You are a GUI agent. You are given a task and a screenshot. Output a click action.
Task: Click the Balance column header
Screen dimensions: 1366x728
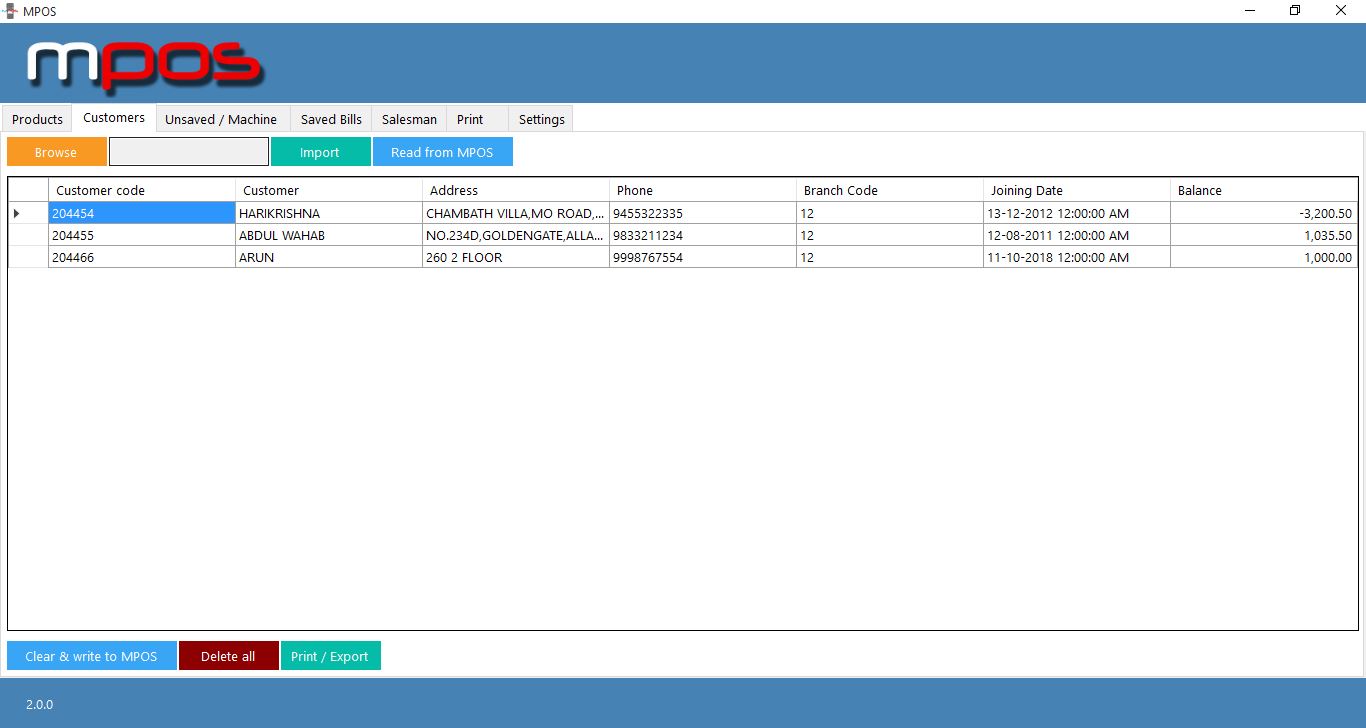tap(1263, 190)
